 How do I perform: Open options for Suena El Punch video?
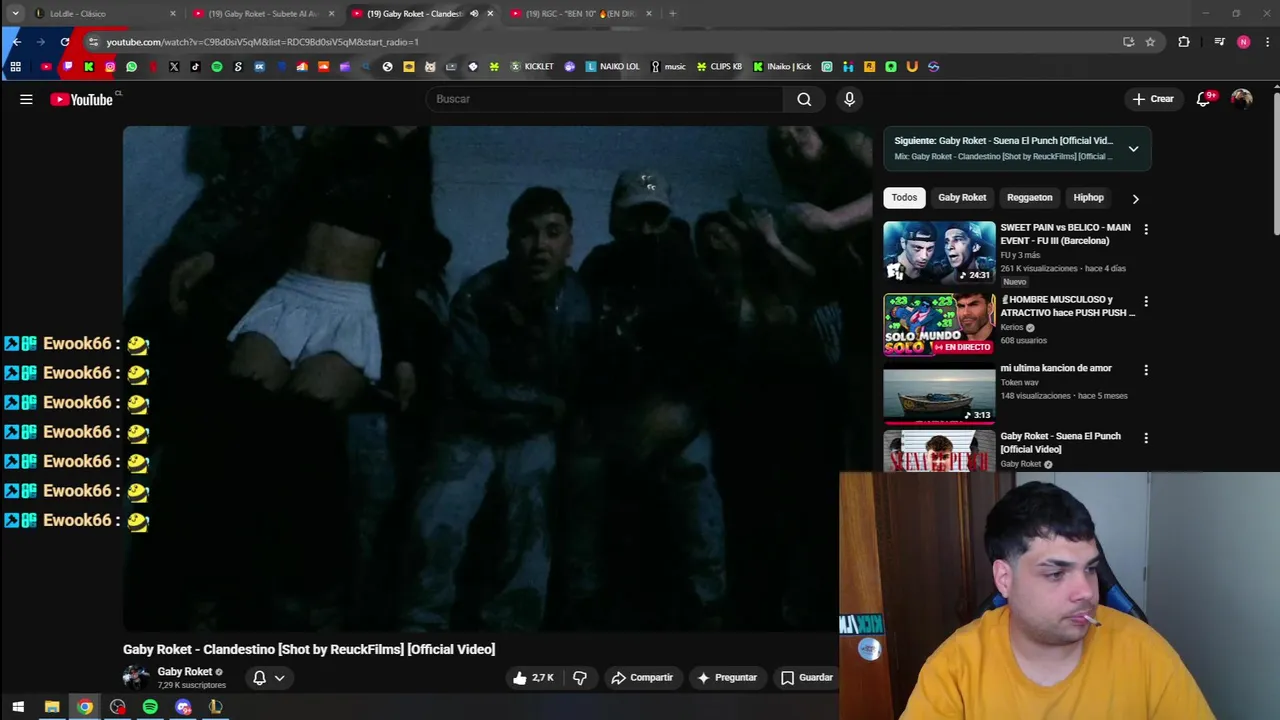[1146, 438]
